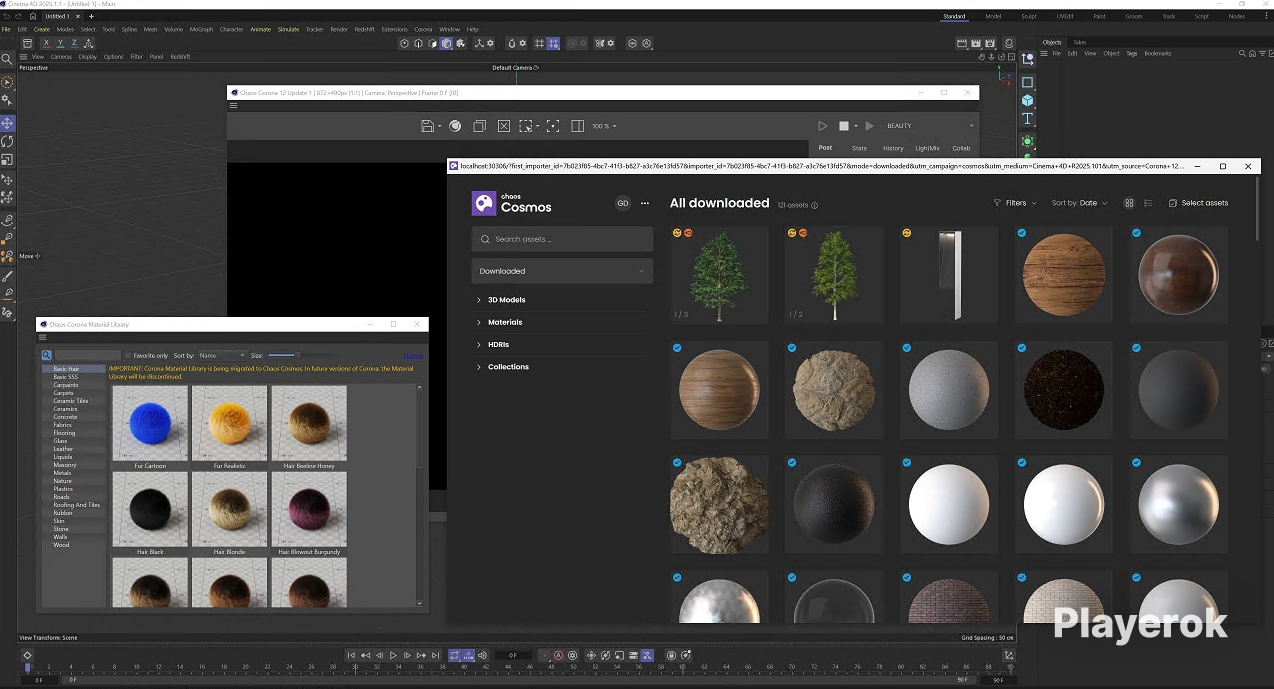Open the Filters dropdown in Cosmos
1274x689 pixels.
1015,203
